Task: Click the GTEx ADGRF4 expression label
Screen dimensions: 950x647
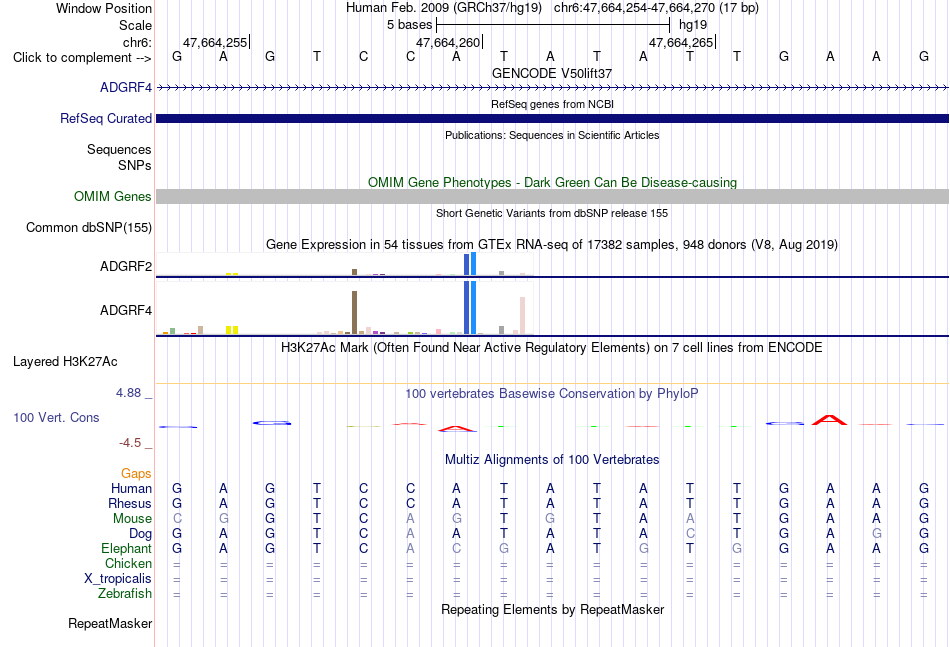Action: 126,310
